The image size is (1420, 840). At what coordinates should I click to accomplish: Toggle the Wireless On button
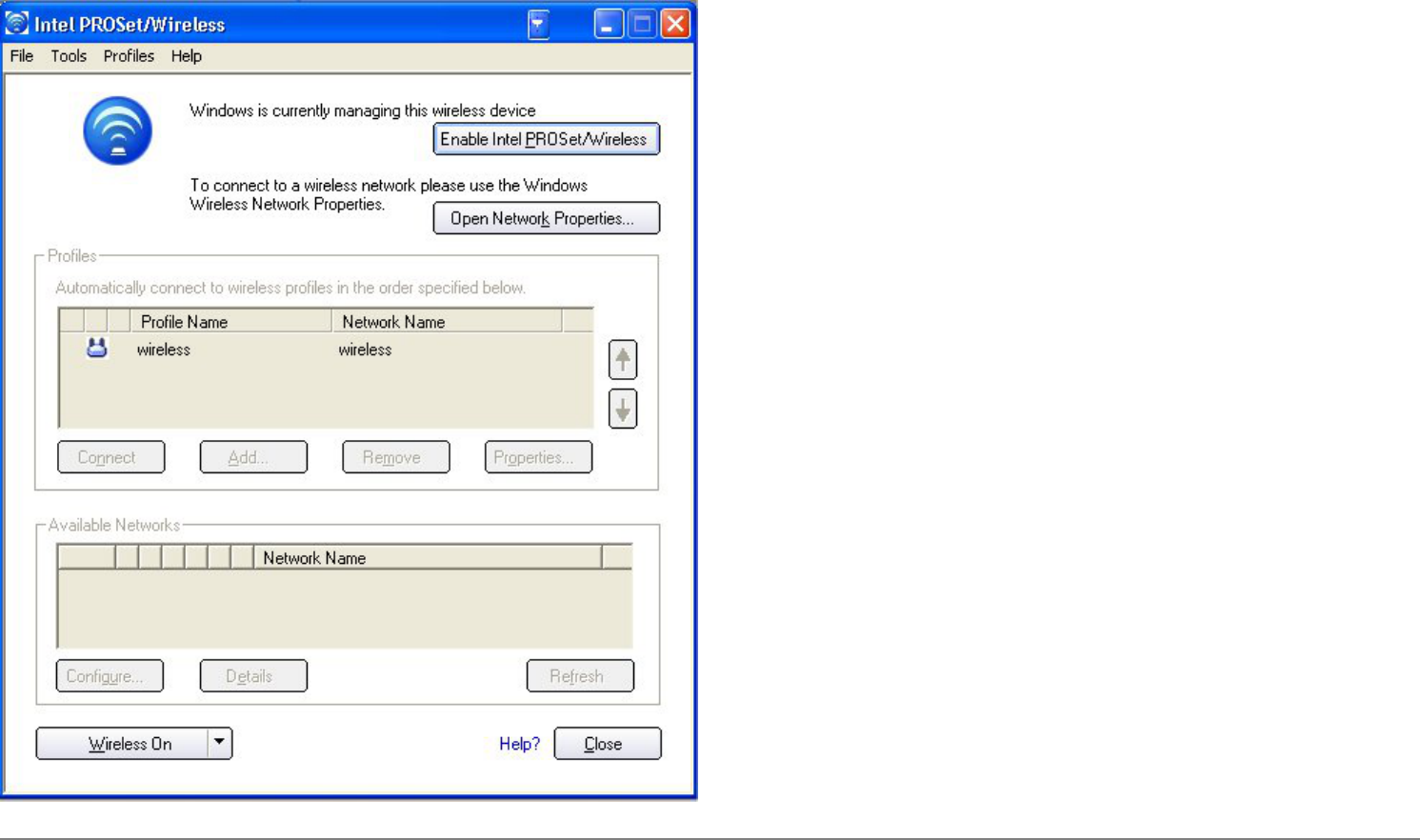pos(122,744)
